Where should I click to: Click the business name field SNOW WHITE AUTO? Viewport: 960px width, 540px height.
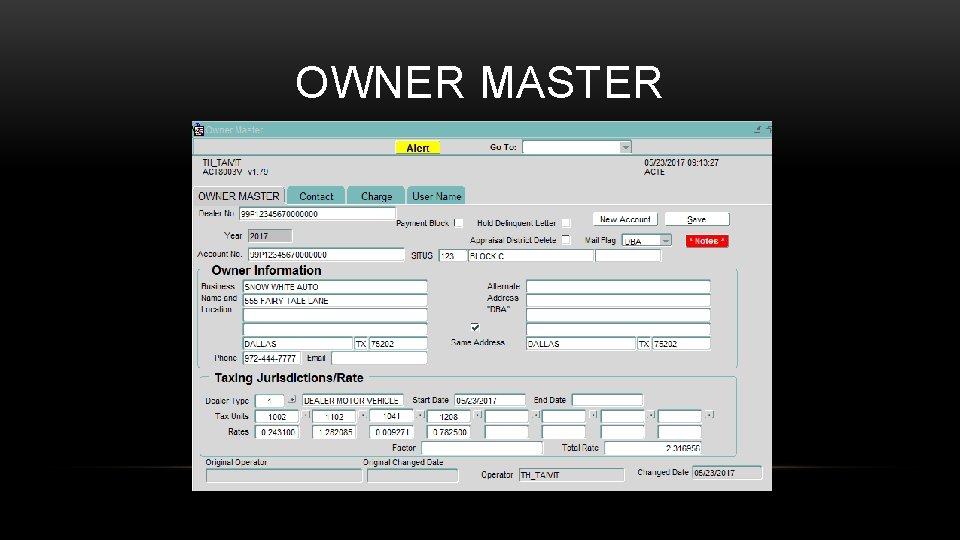pos(335,287)
